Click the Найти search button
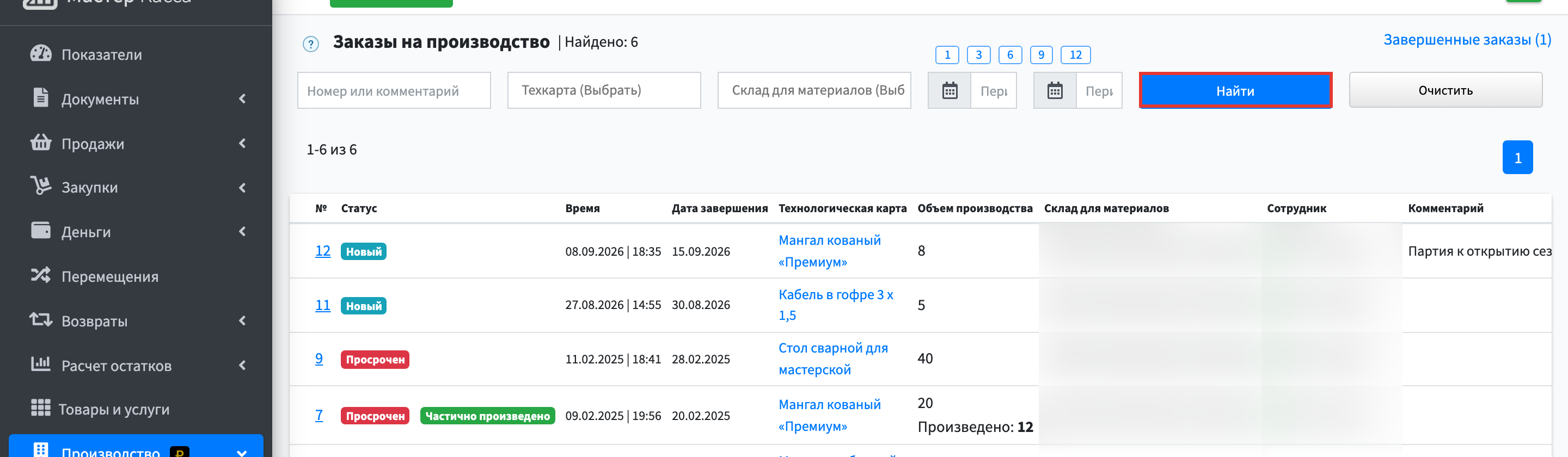The height and width of the screenshot is (457, 1568). tap(1235, 91)
